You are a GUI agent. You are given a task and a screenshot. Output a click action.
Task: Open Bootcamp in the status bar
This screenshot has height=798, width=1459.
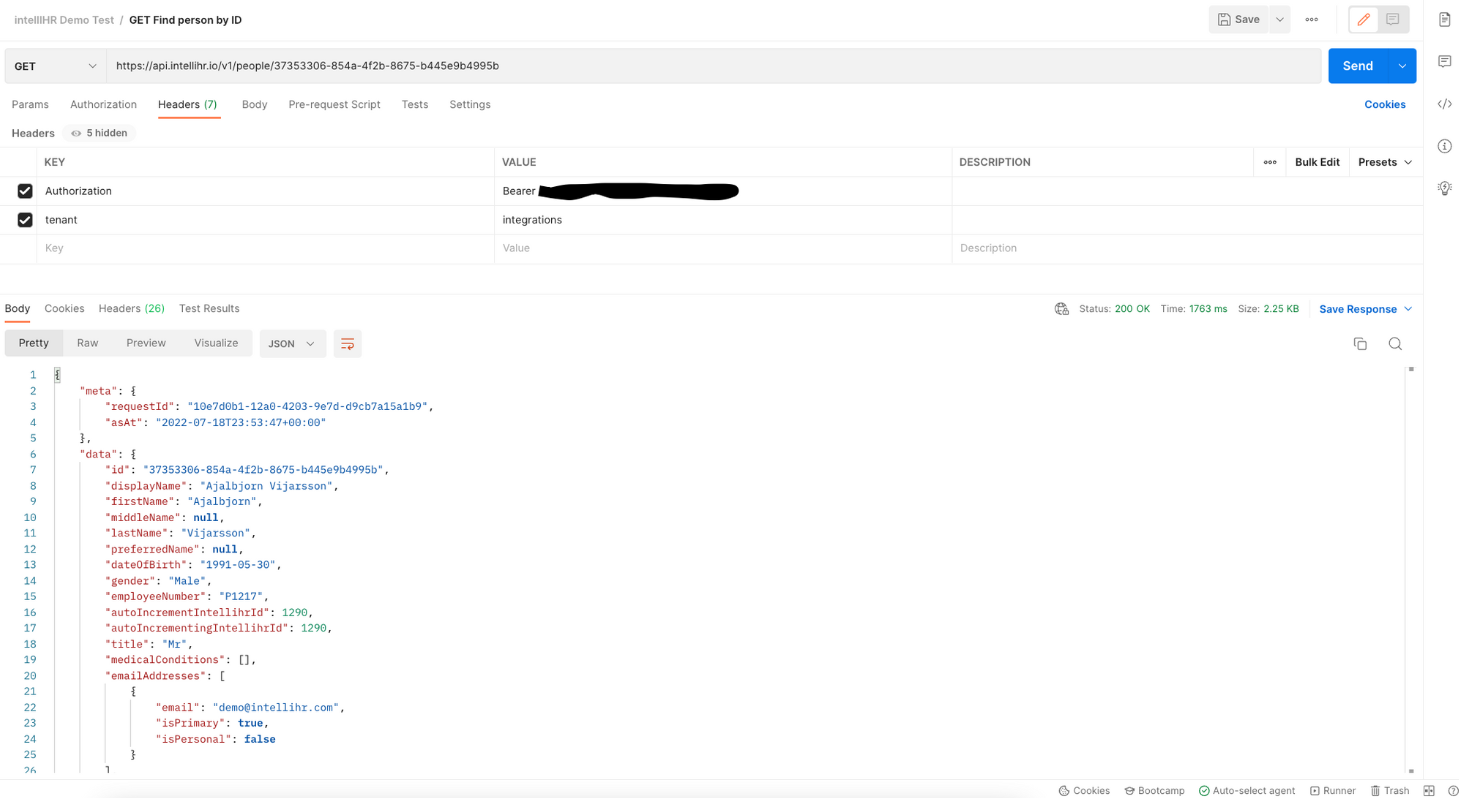1154,790
